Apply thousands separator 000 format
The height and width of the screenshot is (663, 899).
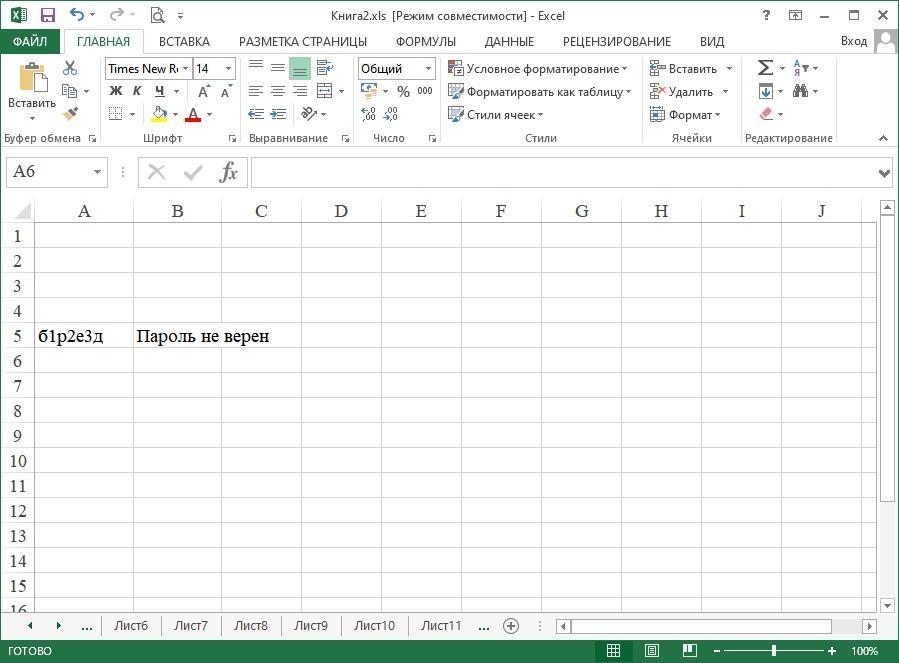(425, 91)
